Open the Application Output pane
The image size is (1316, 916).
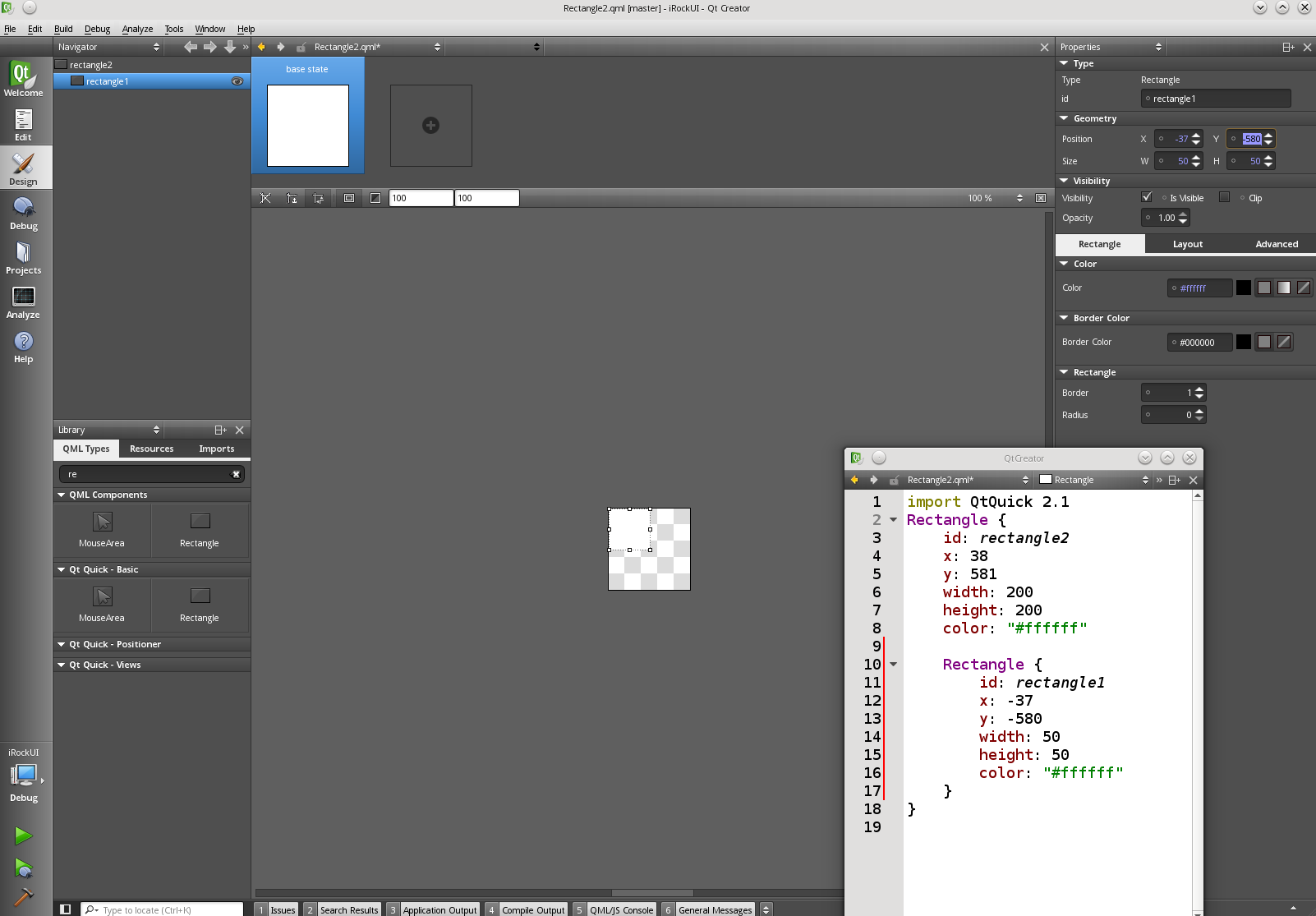point(433,909)
